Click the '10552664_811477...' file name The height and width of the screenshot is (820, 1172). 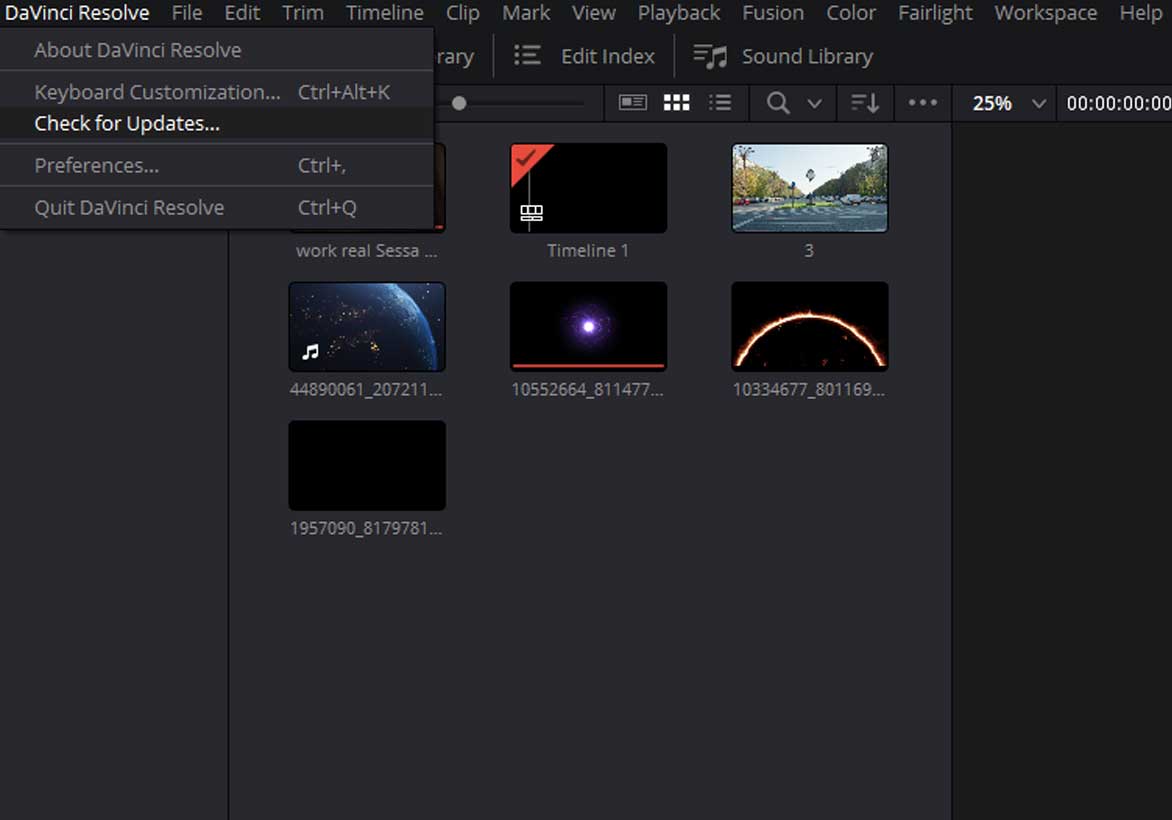pos(587,389)
